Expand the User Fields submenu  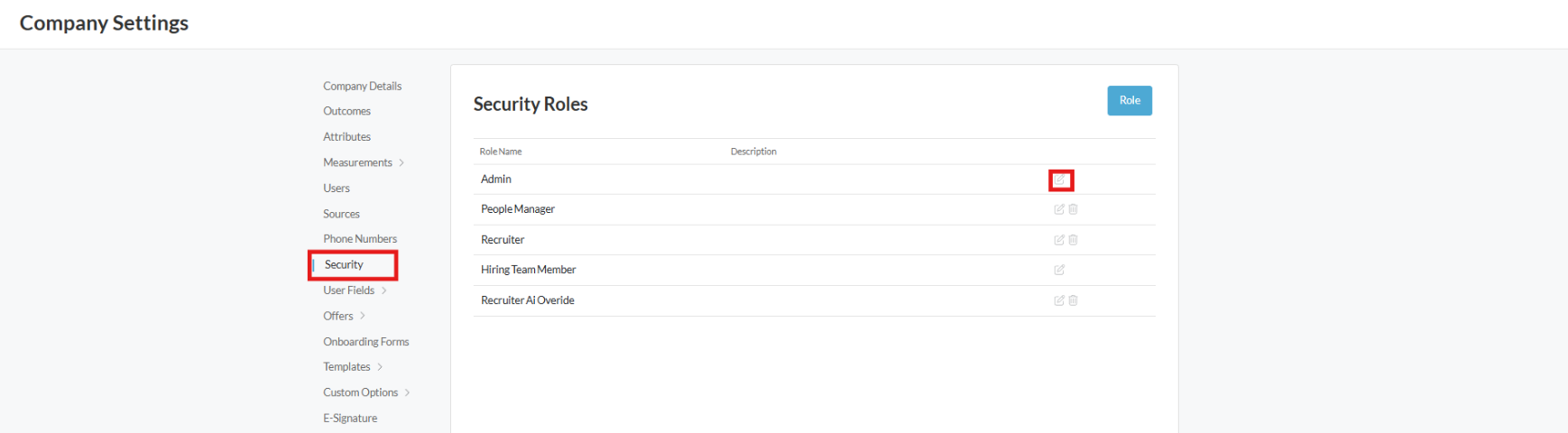(x=384, y=290)
